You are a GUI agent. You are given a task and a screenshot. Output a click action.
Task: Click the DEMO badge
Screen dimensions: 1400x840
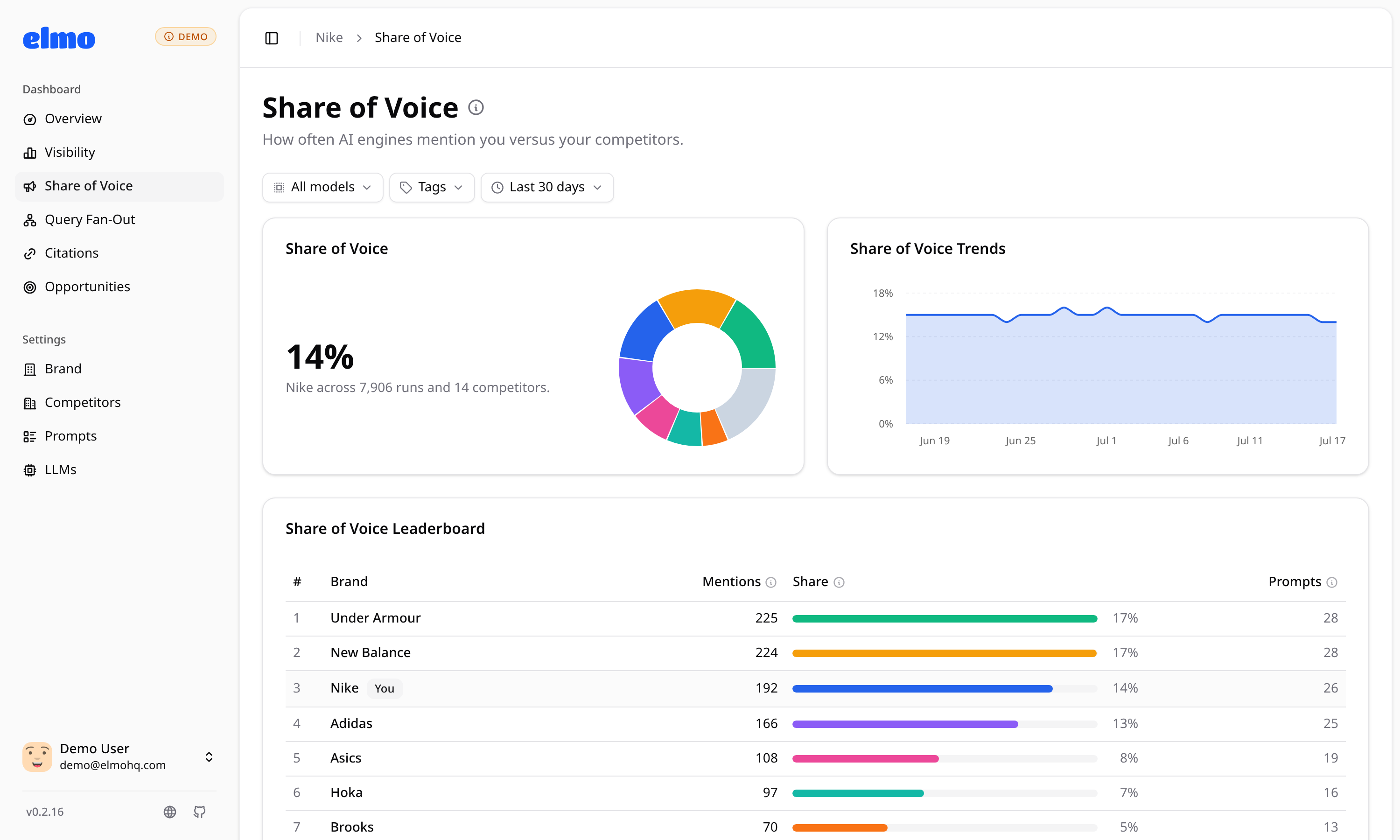tap(186, 37)
